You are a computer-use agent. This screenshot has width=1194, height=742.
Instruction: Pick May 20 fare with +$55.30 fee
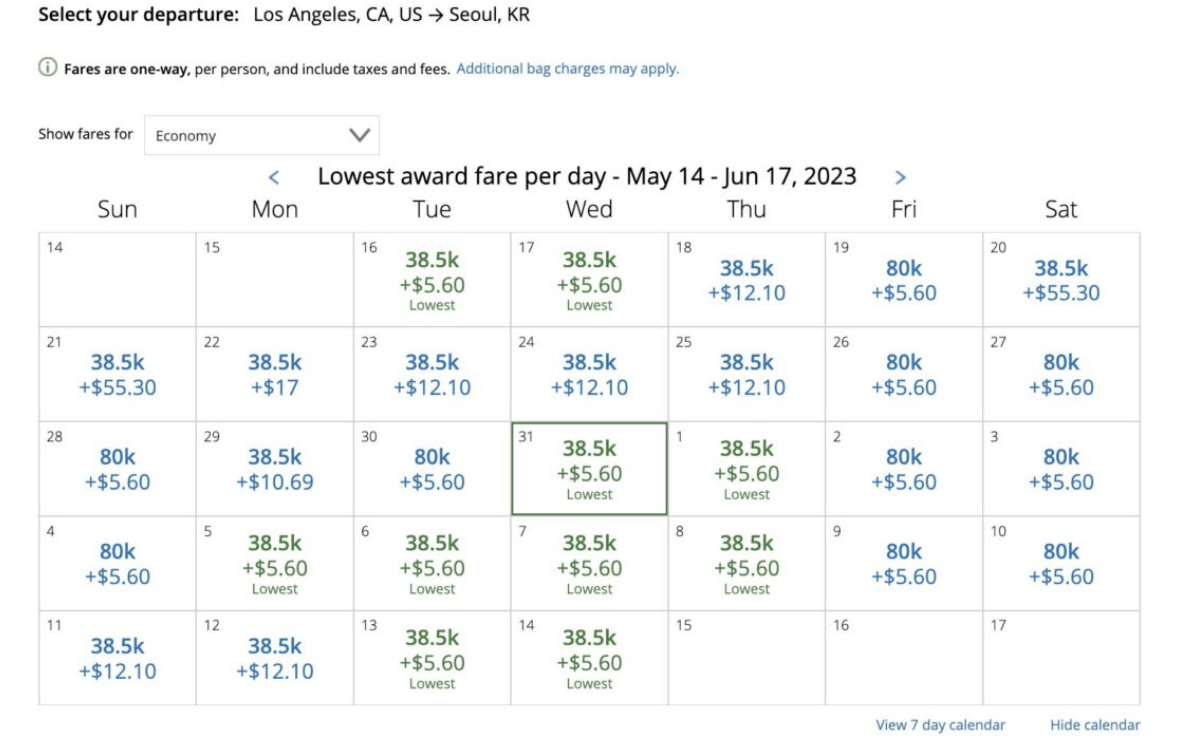coord(1061,280)
